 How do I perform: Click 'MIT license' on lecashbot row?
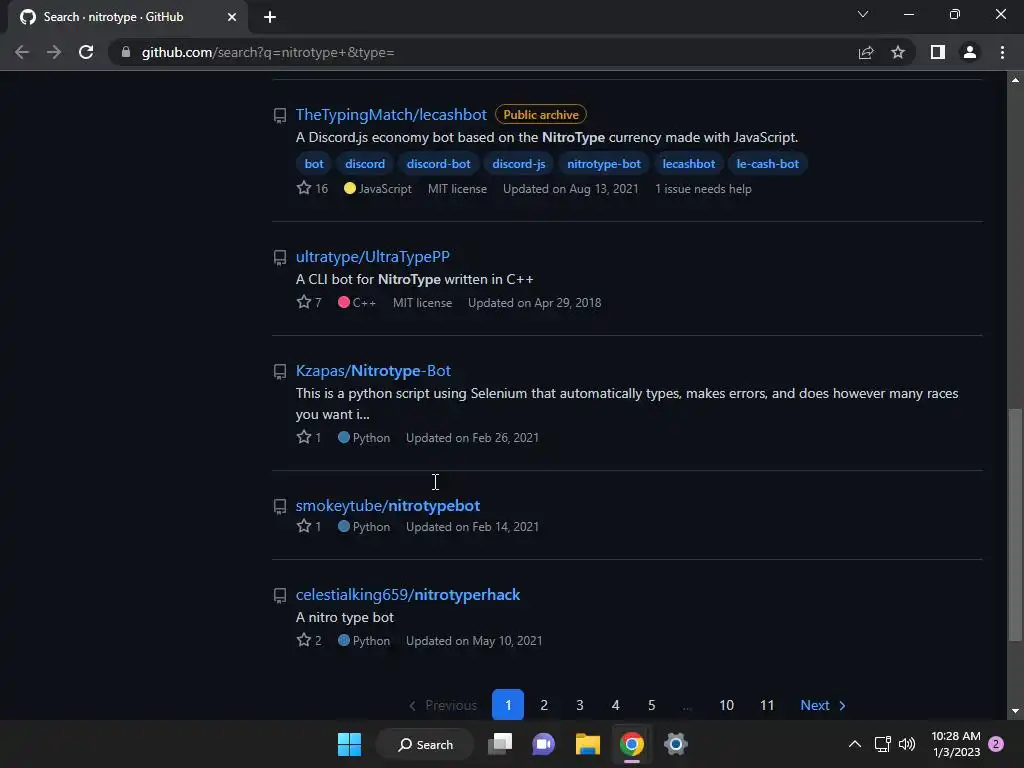[x=457, y=189]
